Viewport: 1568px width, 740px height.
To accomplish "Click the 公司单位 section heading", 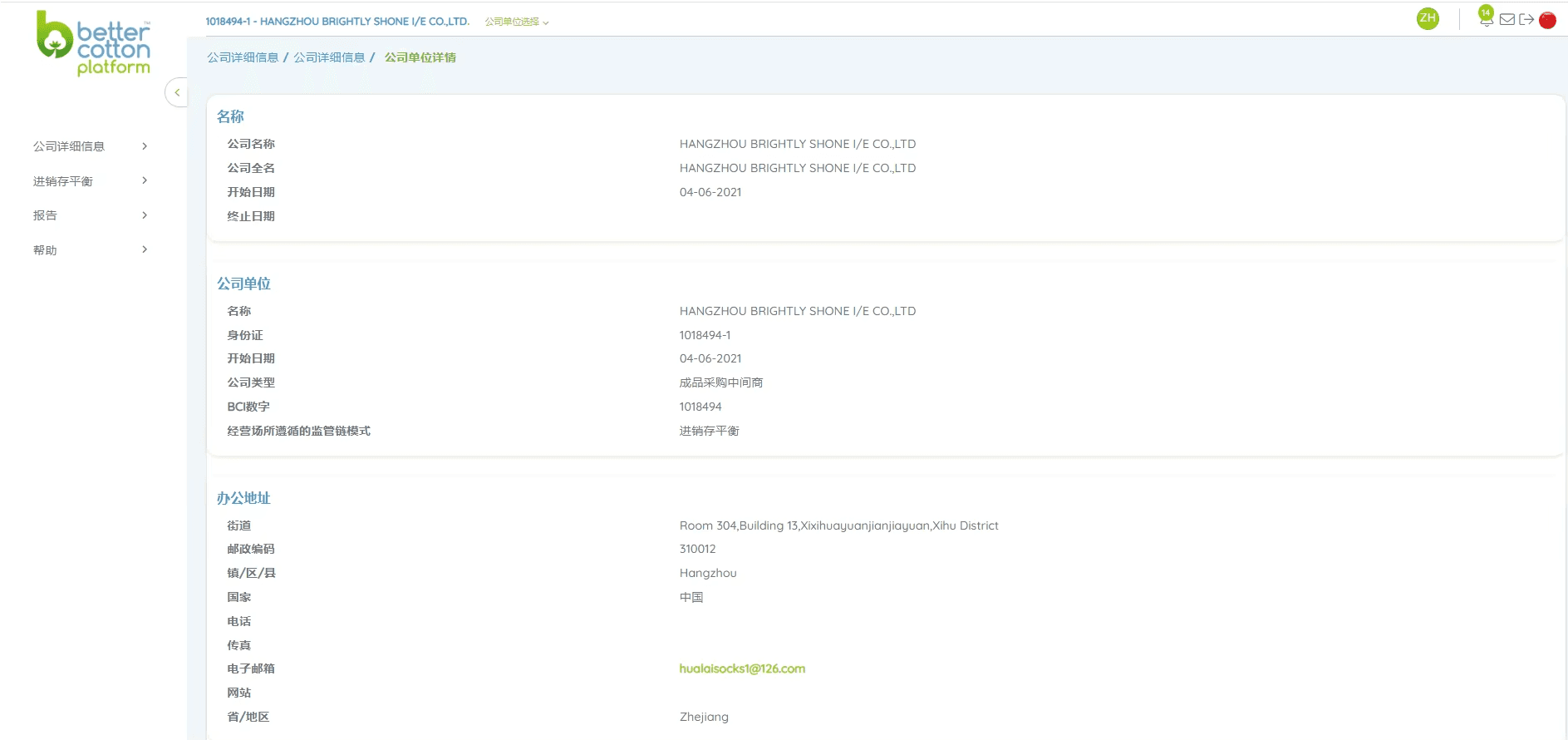I will pyautogui.click(x=243, y=284).
